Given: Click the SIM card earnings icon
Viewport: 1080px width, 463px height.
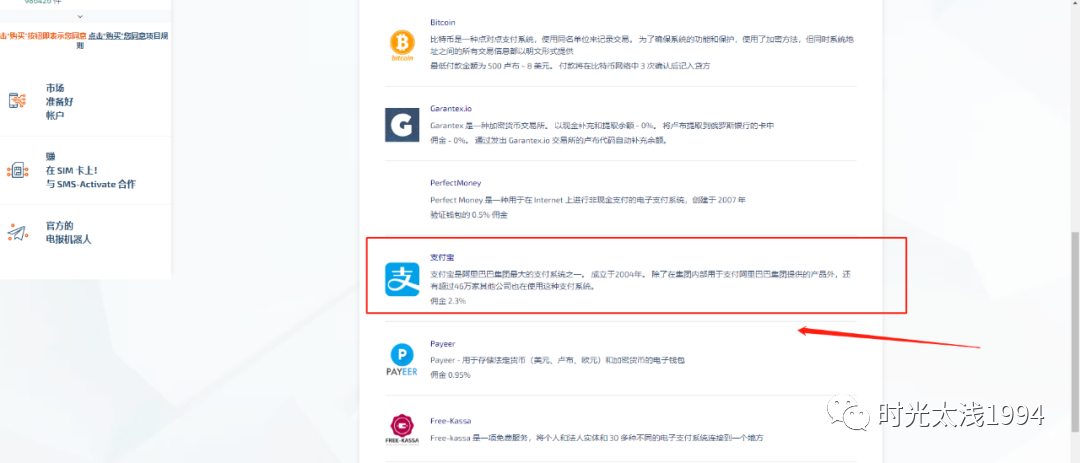Looking at the screenshot, I should tap(17, 170).
